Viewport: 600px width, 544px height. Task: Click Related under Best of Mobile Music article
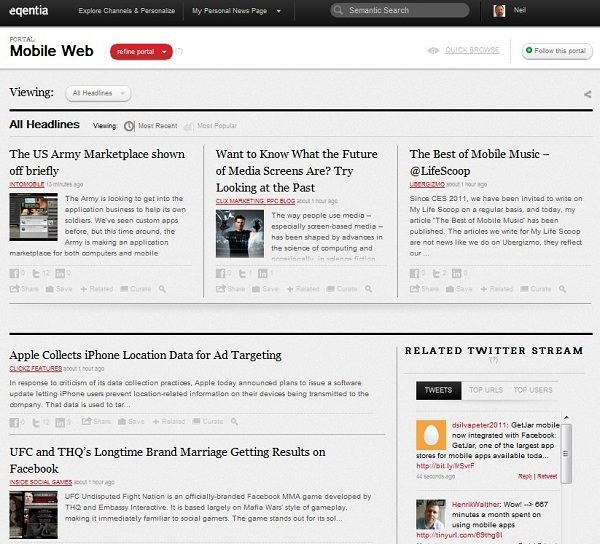click(497, 289)
